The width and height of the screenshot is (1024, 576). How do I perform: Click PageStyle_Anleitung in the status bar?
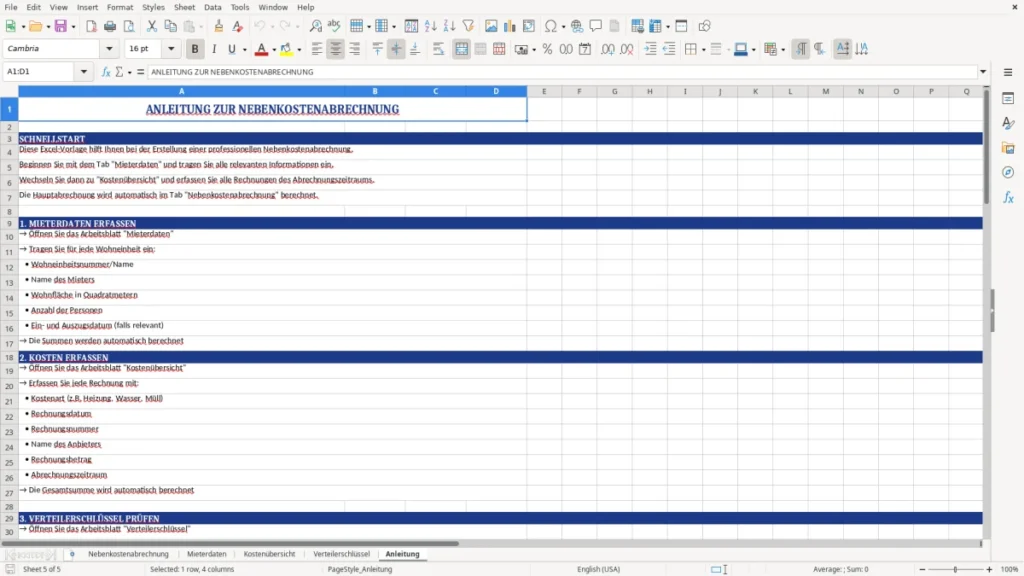coord(360,569)
